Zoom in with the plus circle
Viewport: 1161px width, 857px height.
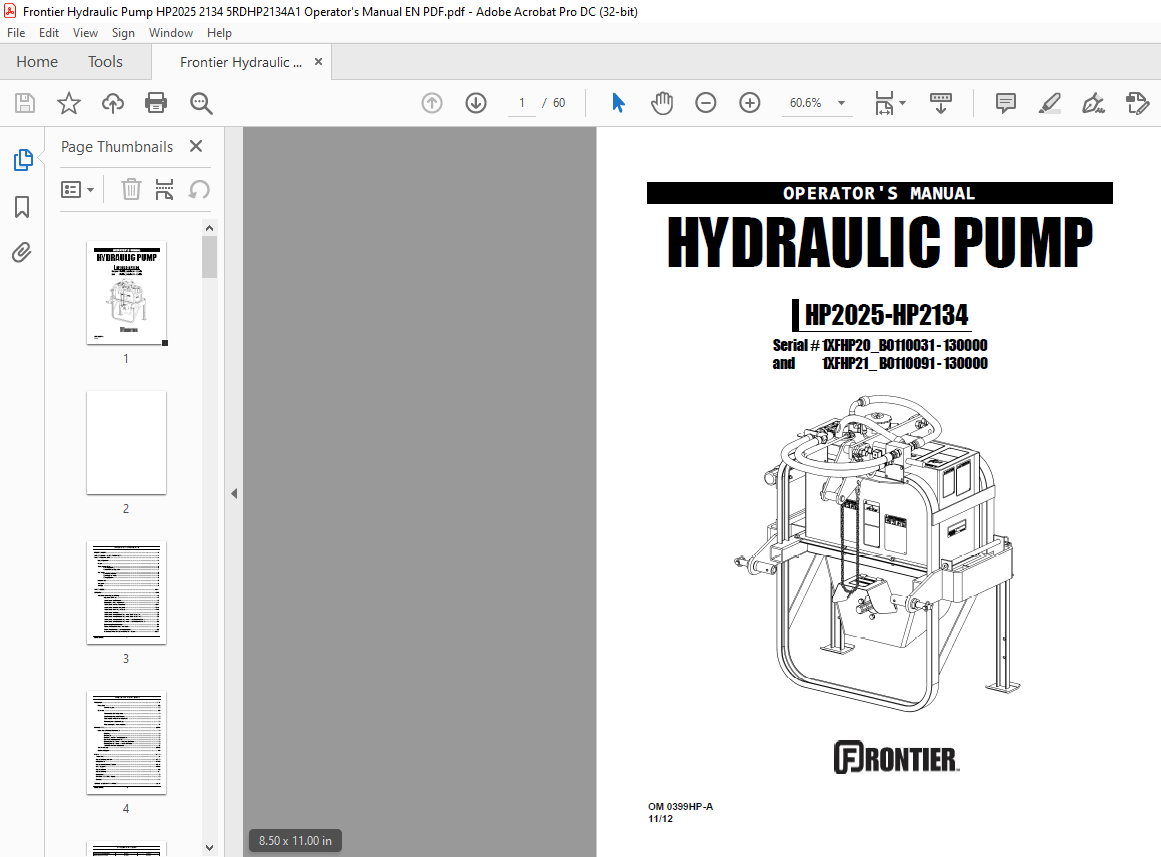click(x=750, y=103)
